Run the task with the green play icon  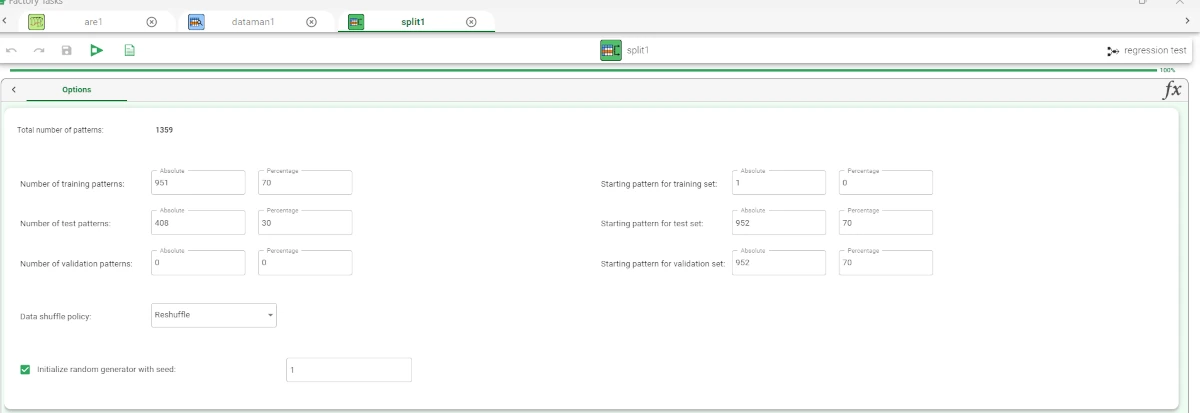point(96,50)
